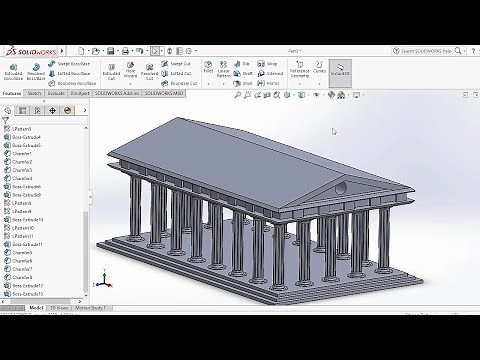Open the 3D Views bottom tab
The height and width of the screenshot is (360, 480).
59,308
